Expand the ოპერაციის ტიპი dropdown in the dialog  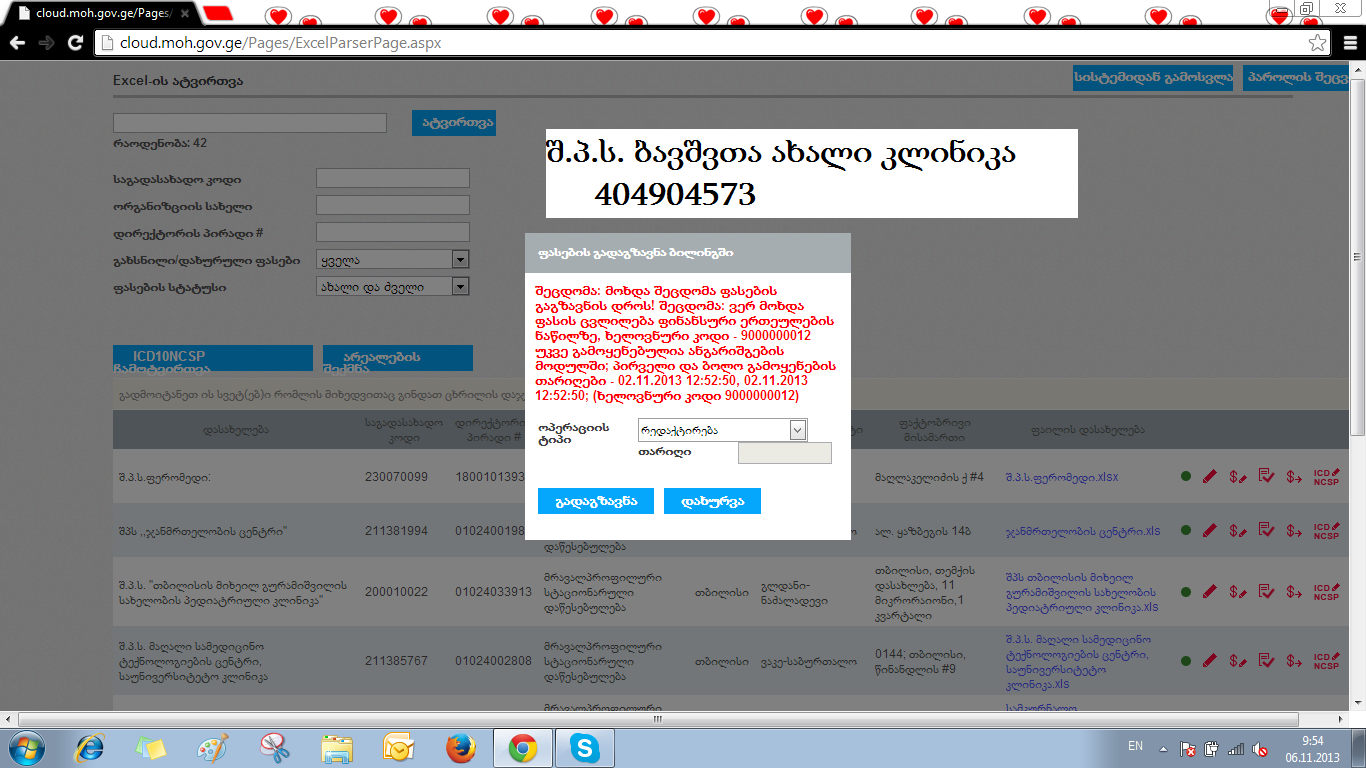click(x=797, y=430)
